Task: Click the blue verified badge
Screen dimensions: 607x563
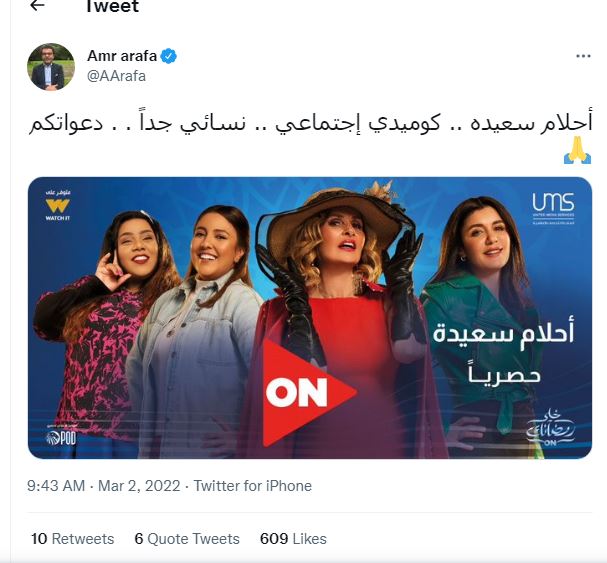Action: point(169,56)
